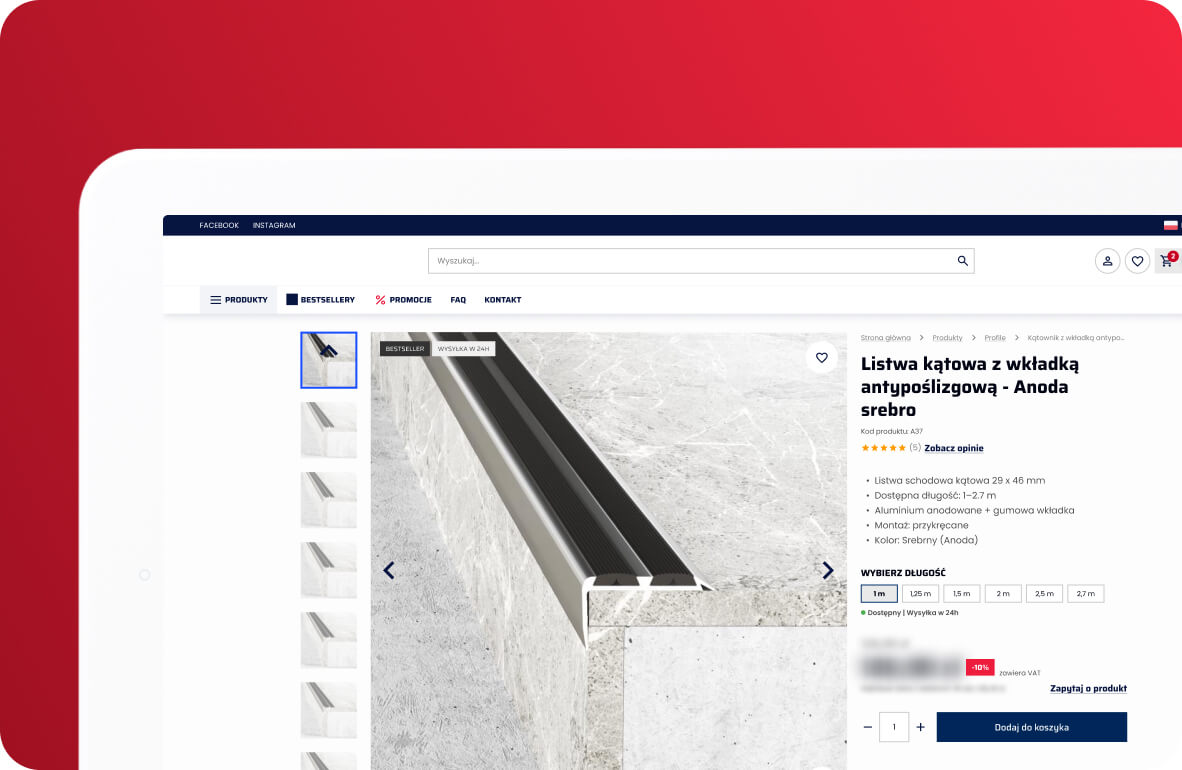Click 'Kolor: Srebrny (Anoda)' text
Image resolution: width=1182 pixels, height=770 pixels.
926,540
